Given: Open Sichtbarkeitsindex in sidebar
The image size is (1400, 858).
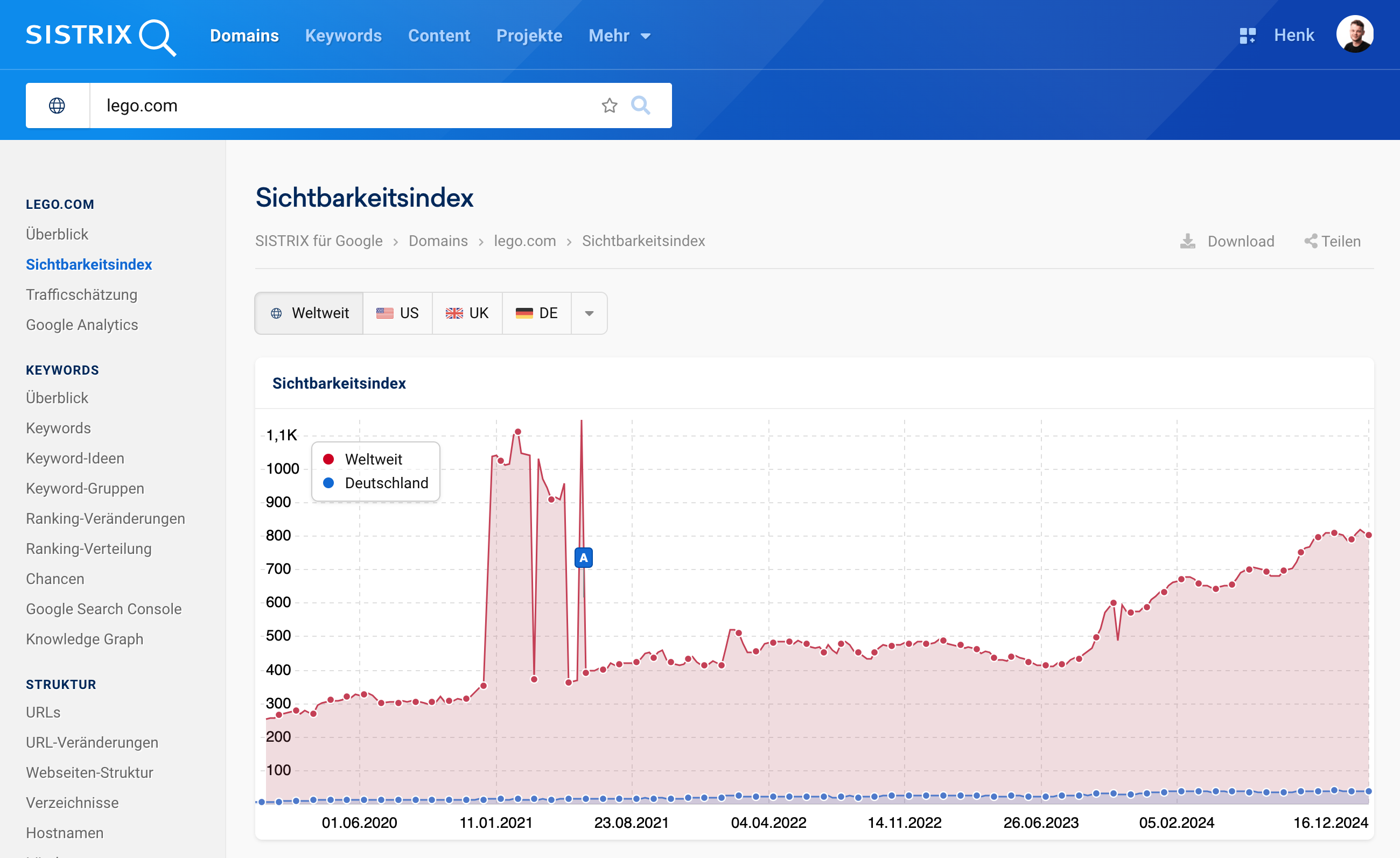Looking at the screenshot, I should point(89,265).
